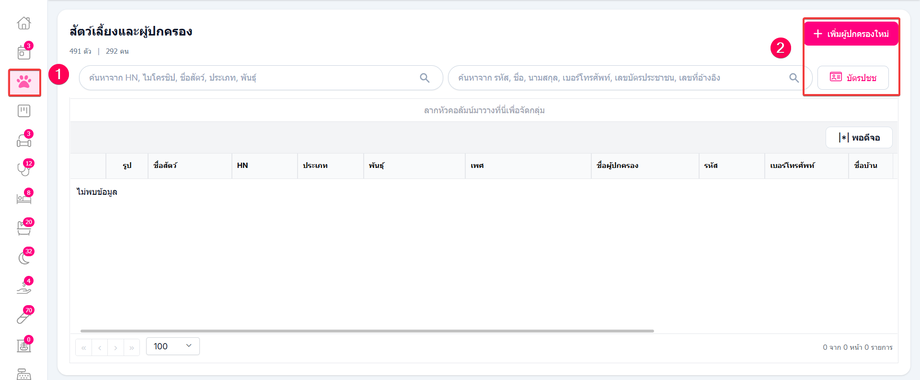Sort by the ชื่อบ้าน column header

coord(870,166)
